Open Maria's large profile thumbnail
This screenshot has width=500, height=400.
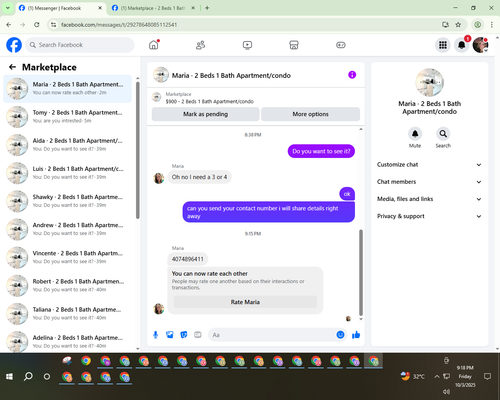coord(429,82)
